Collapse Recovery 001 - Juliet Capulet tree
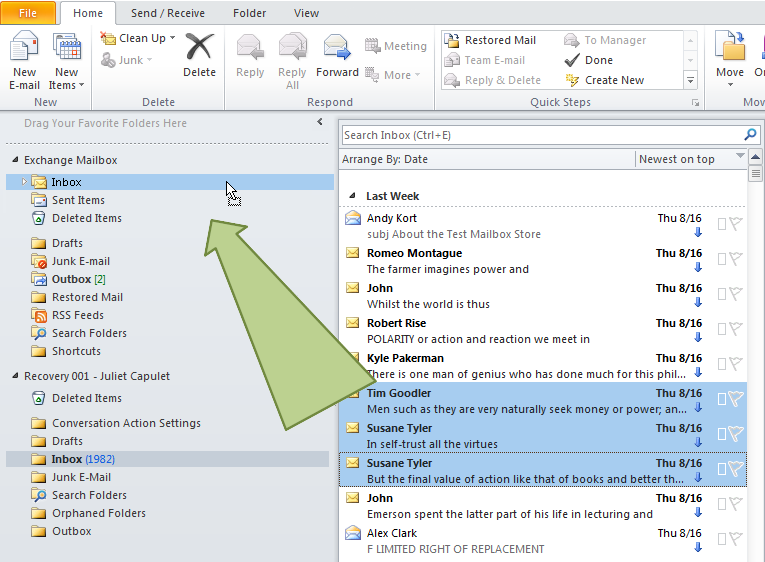Image resolution: width=765 pixels, height=562 pixels. click(15, 376)
